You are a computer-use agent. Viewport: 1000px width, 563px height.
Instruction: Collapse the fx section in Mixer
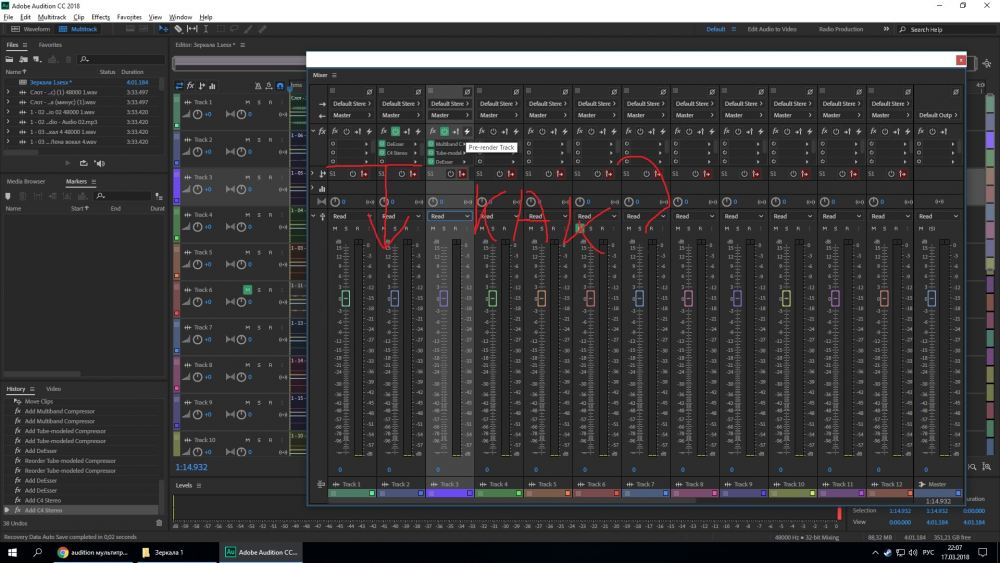313,131
